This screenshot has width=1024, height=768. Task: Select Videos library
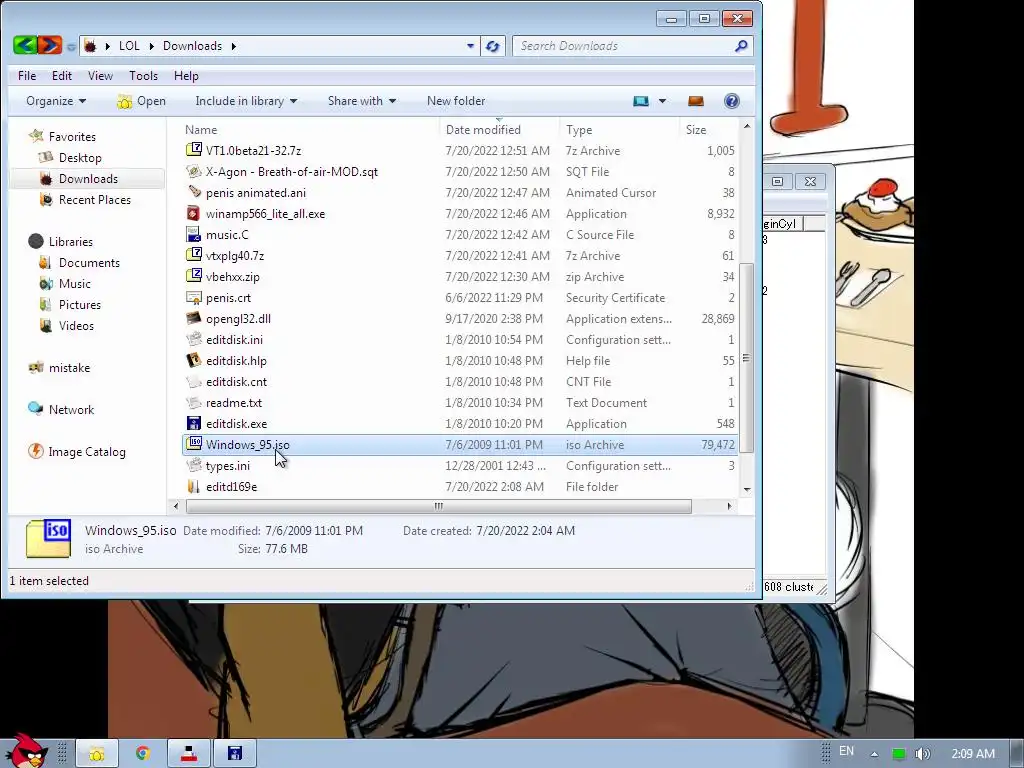[x=76, y=325]
